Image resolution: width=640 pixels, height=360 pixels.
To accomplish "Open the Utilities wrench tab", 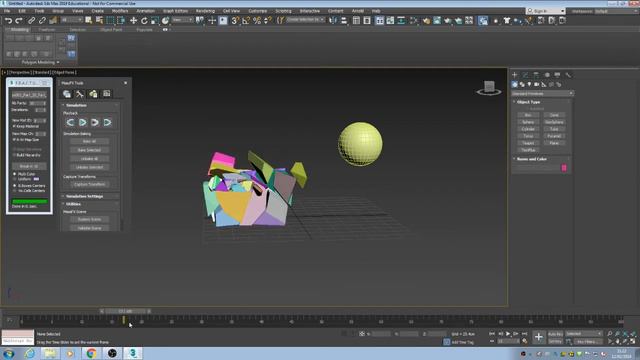I will (568, 75).
